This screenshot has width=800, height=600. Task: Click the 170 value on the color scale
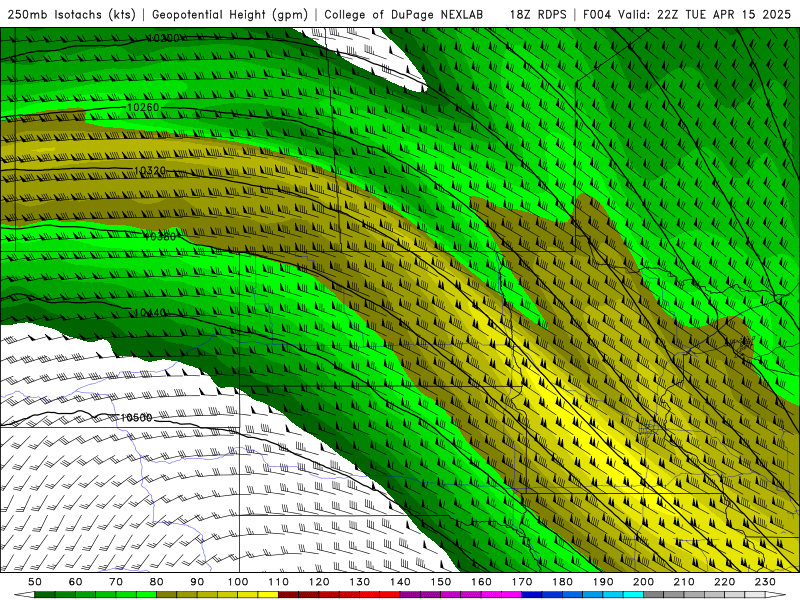coord(522,582)
